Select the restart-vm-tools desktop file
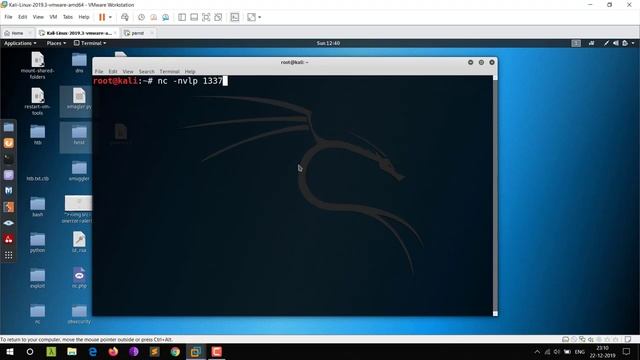The width and height of the screenshot is (640, 360). (38, 102)
